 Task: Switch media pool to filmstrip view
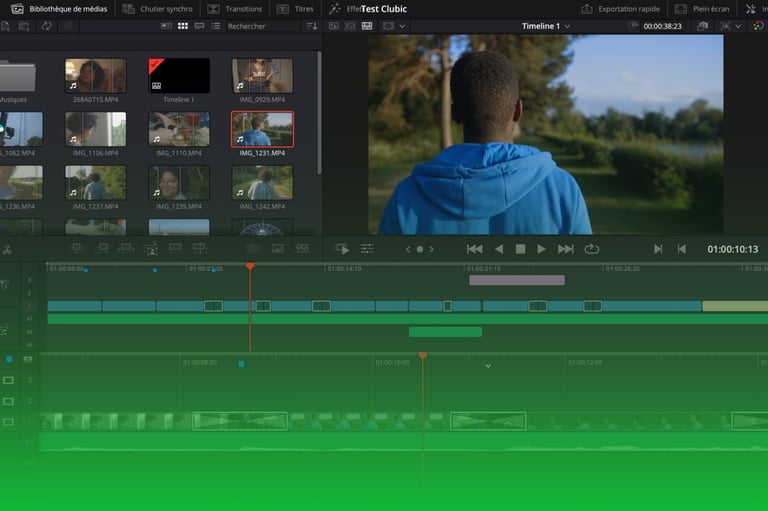pyautogui.click(x=199, y=26)
